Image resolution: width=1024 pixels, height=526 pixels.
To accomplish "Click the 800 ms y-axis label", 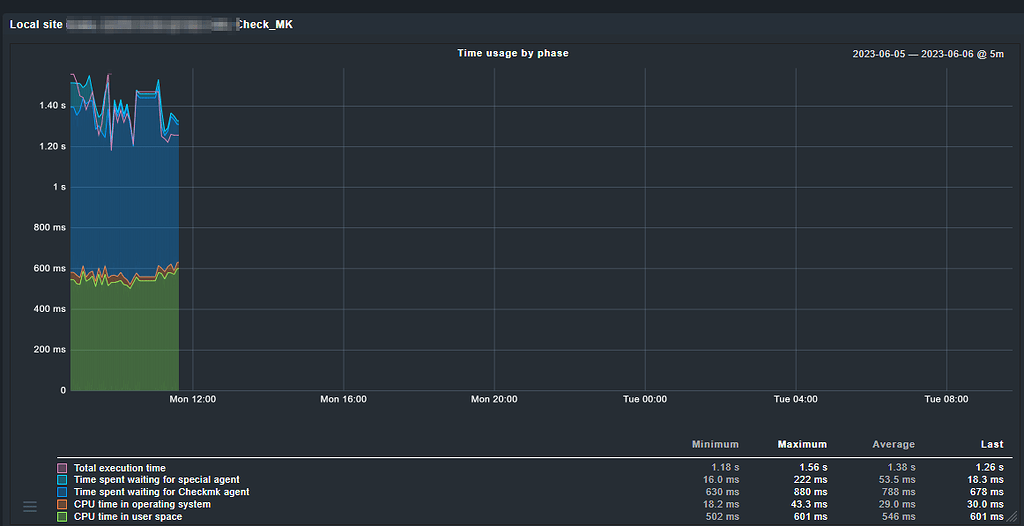I will (51, 227).
